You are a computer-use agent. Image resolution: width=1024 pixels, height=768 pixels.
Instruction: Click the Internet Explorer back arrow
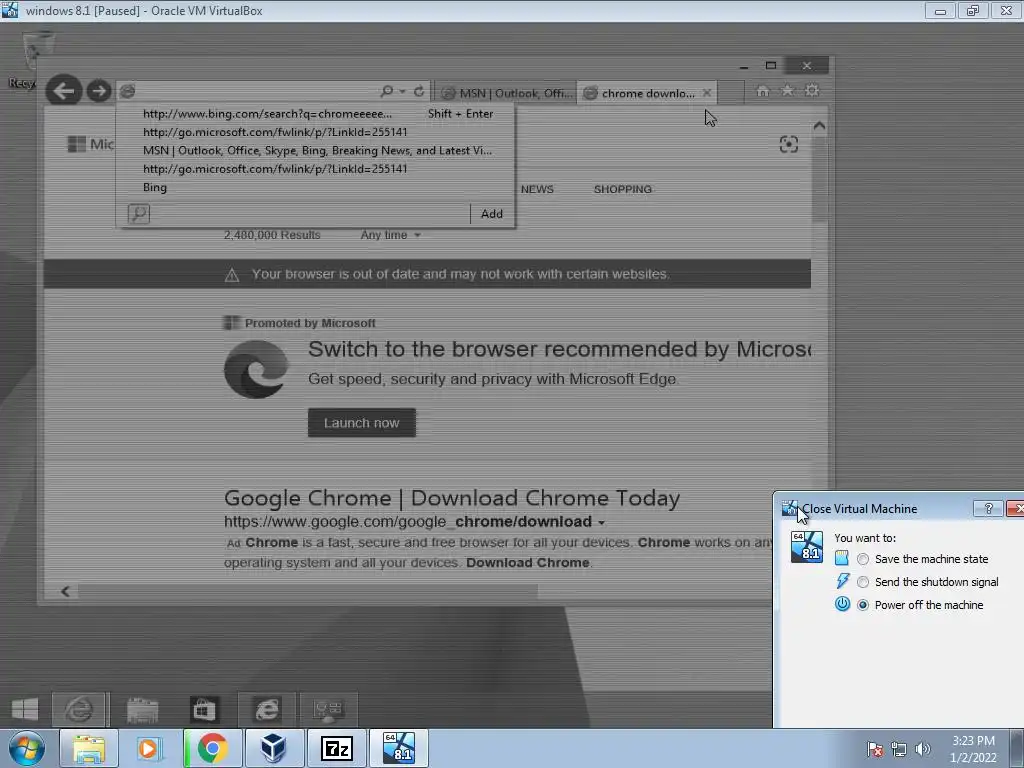pos(63,90)
